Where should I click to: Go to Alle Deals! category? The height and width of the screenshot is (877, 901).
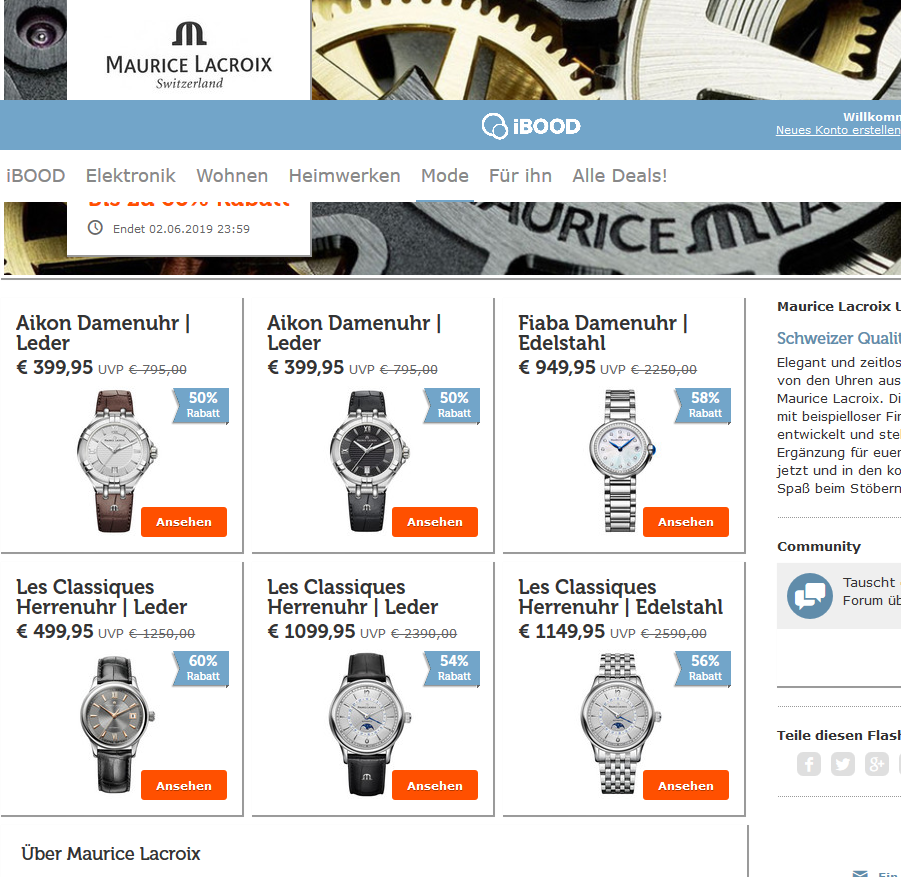pos(619,176)
